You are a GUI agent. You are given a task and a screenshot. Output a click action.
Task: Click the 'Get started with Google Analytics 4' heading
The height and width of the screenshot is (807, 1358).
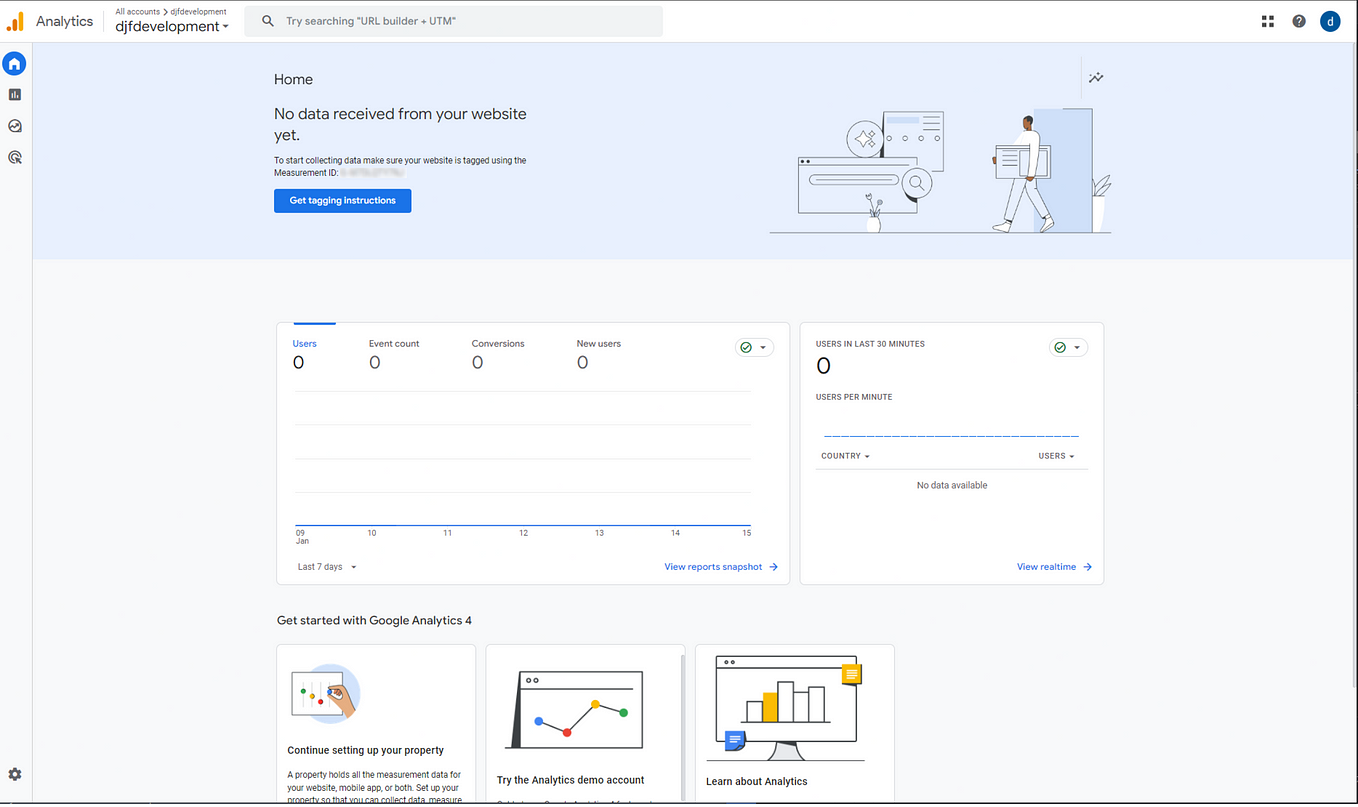374,621
